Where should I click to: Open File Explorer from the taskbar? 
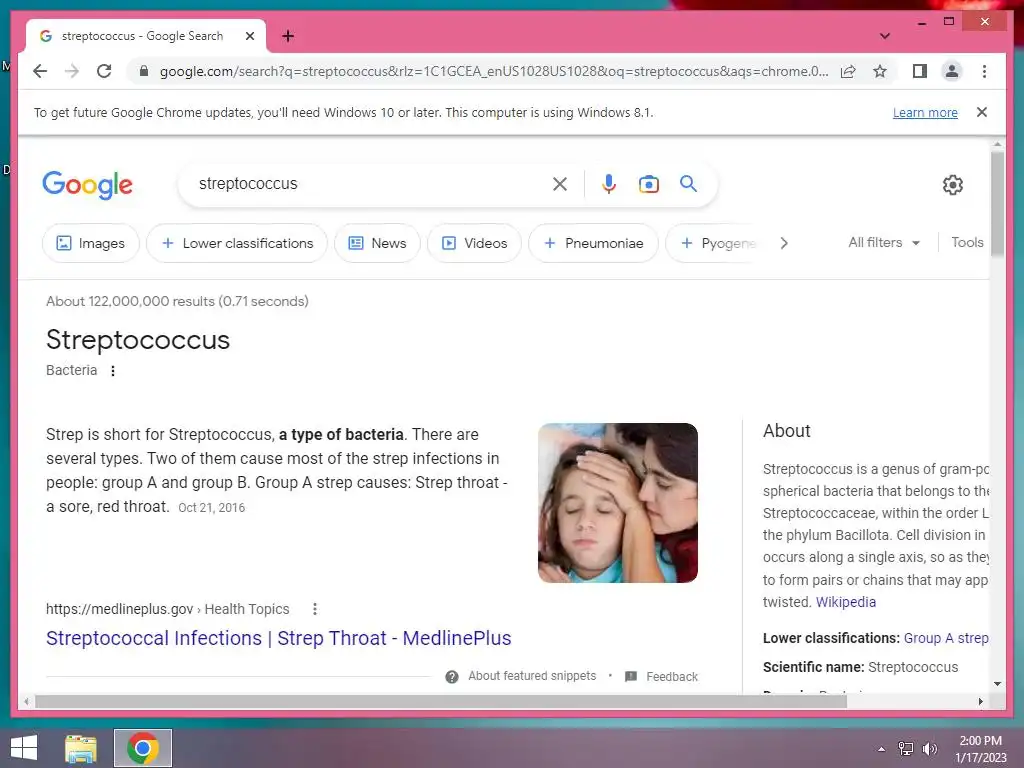tap(81, 748)
